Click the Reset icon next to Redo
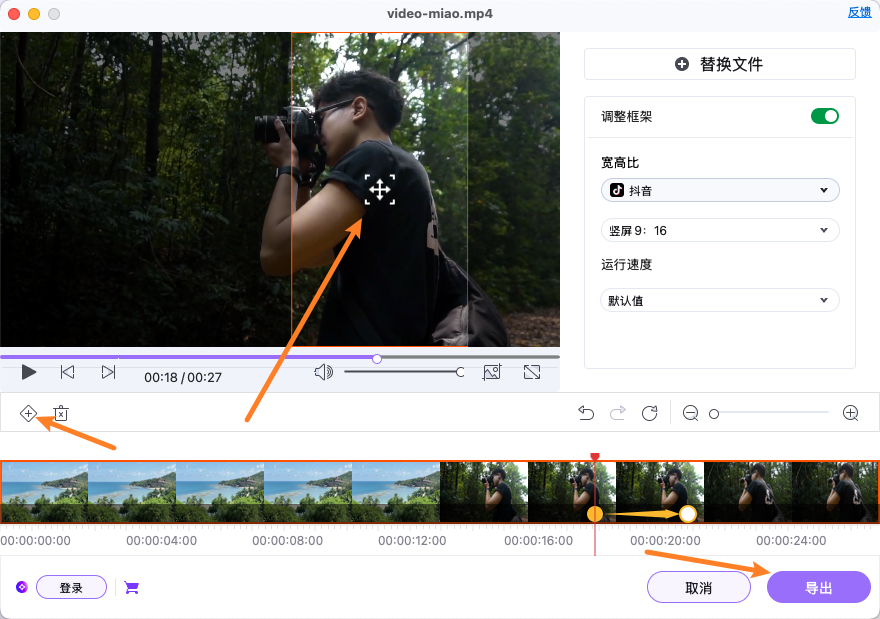Viewport: 880px width, 619px height. 649,412
